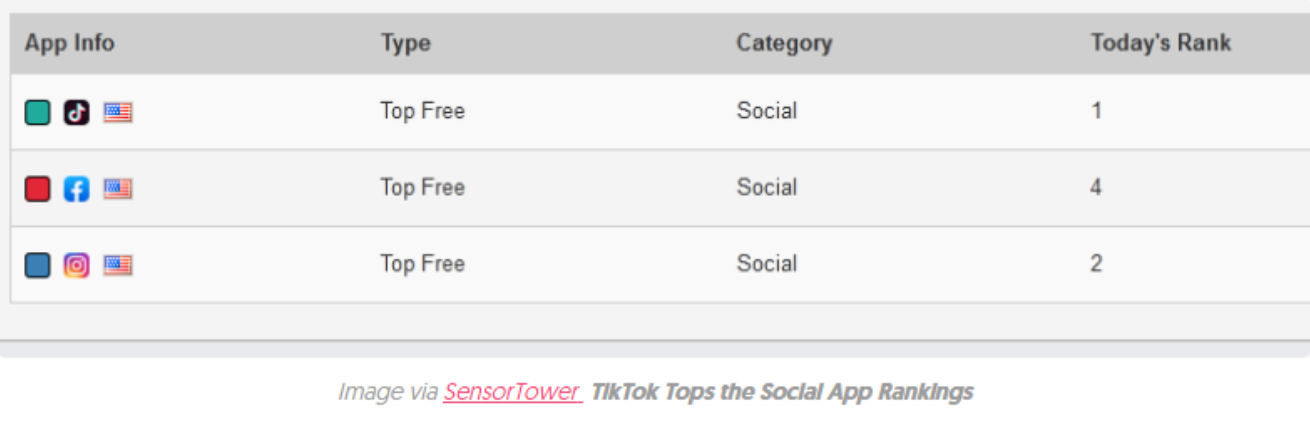Sort by the Category column header
The height and width of the screenshot is (424, 1310).
[x=784, y=43]
